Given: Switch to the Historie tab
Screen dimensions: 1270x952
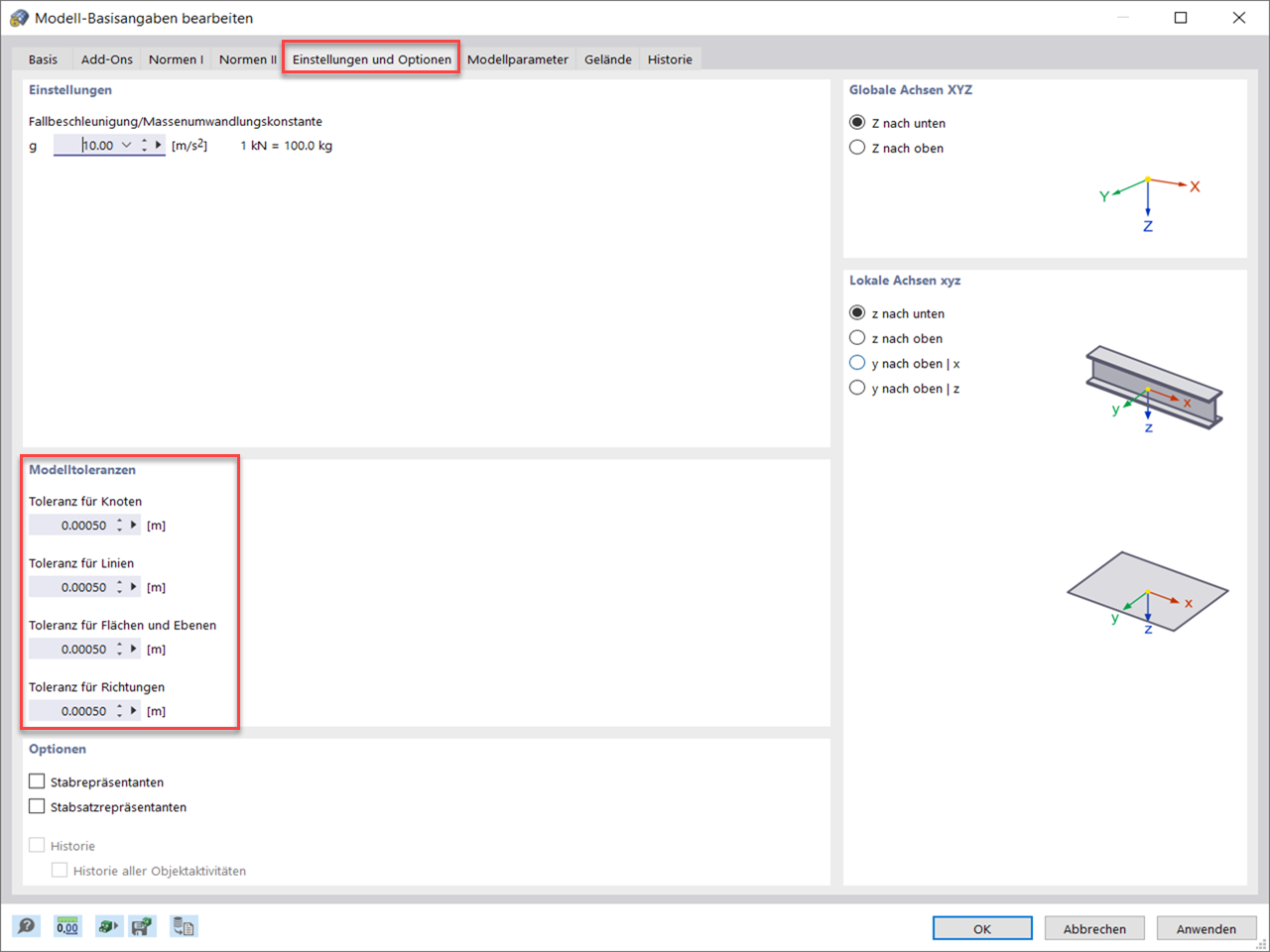Looking at the screenshot, I should click(x=670, y=59).
